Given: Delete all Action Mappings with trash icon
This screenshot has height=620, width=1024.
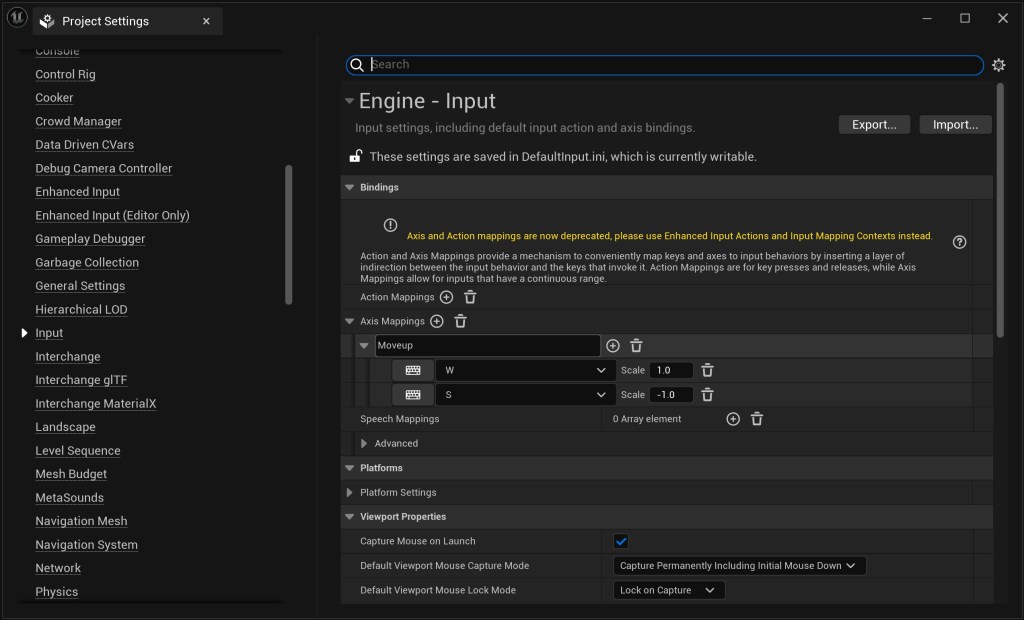Looking at the screenshot, I should [x=470, y=297].
